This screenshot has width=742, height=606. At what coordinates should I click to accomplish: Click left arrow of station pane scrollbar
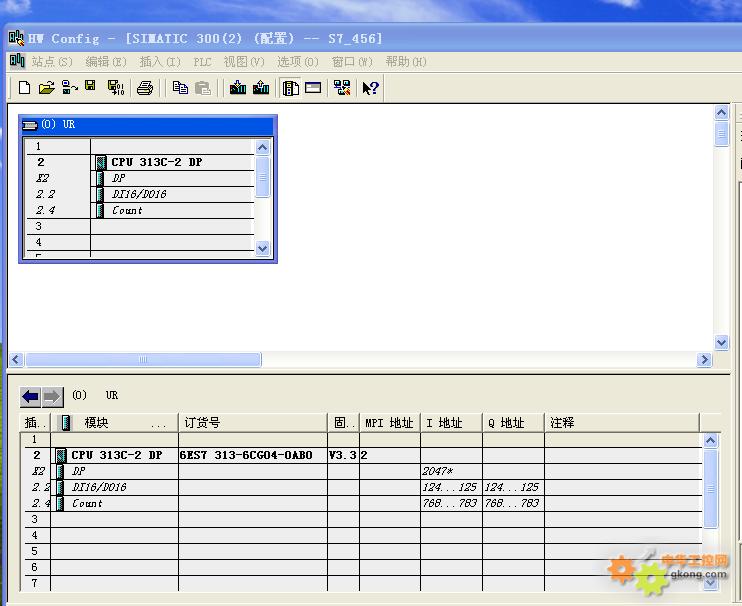(16, 360)
